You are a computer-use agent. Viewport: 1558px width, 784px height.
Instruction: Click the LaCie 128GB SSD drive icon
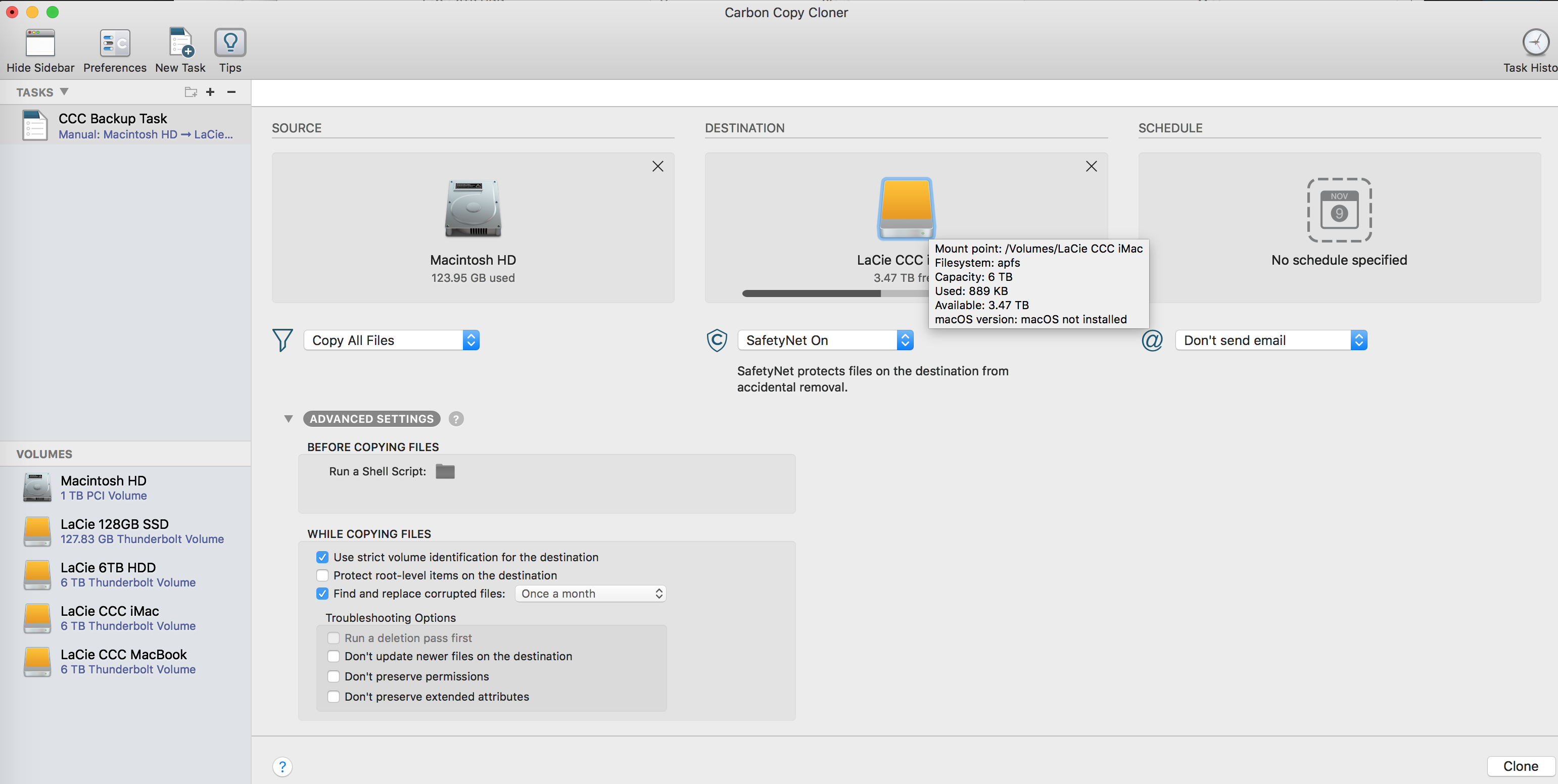pos(37,531)
